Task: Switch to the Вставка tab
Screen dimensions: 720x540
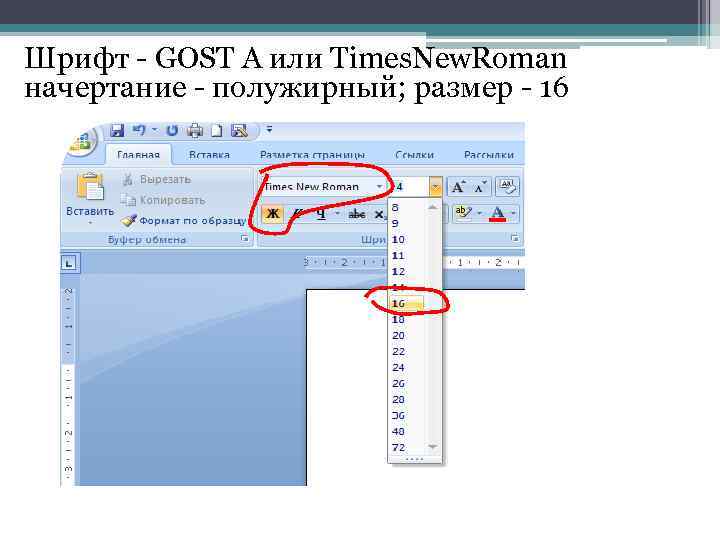Action: [x=209, y=155]
